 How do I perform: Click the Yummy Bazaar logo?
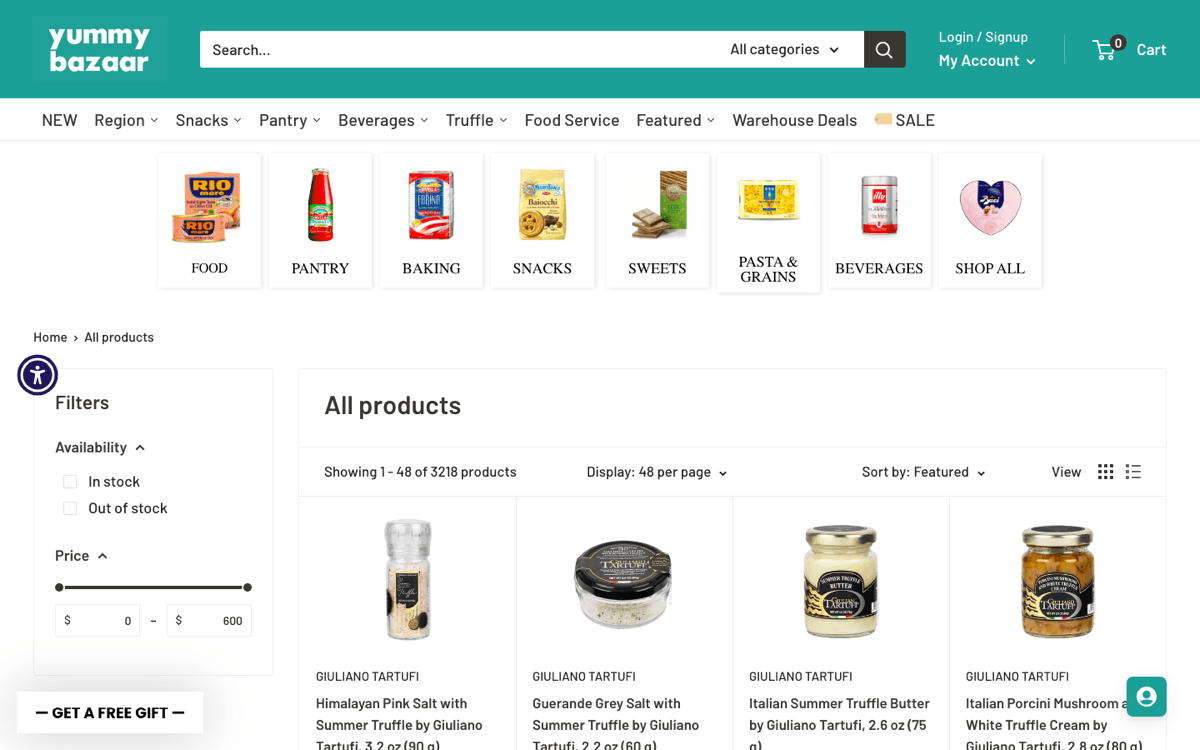[99, 49]
